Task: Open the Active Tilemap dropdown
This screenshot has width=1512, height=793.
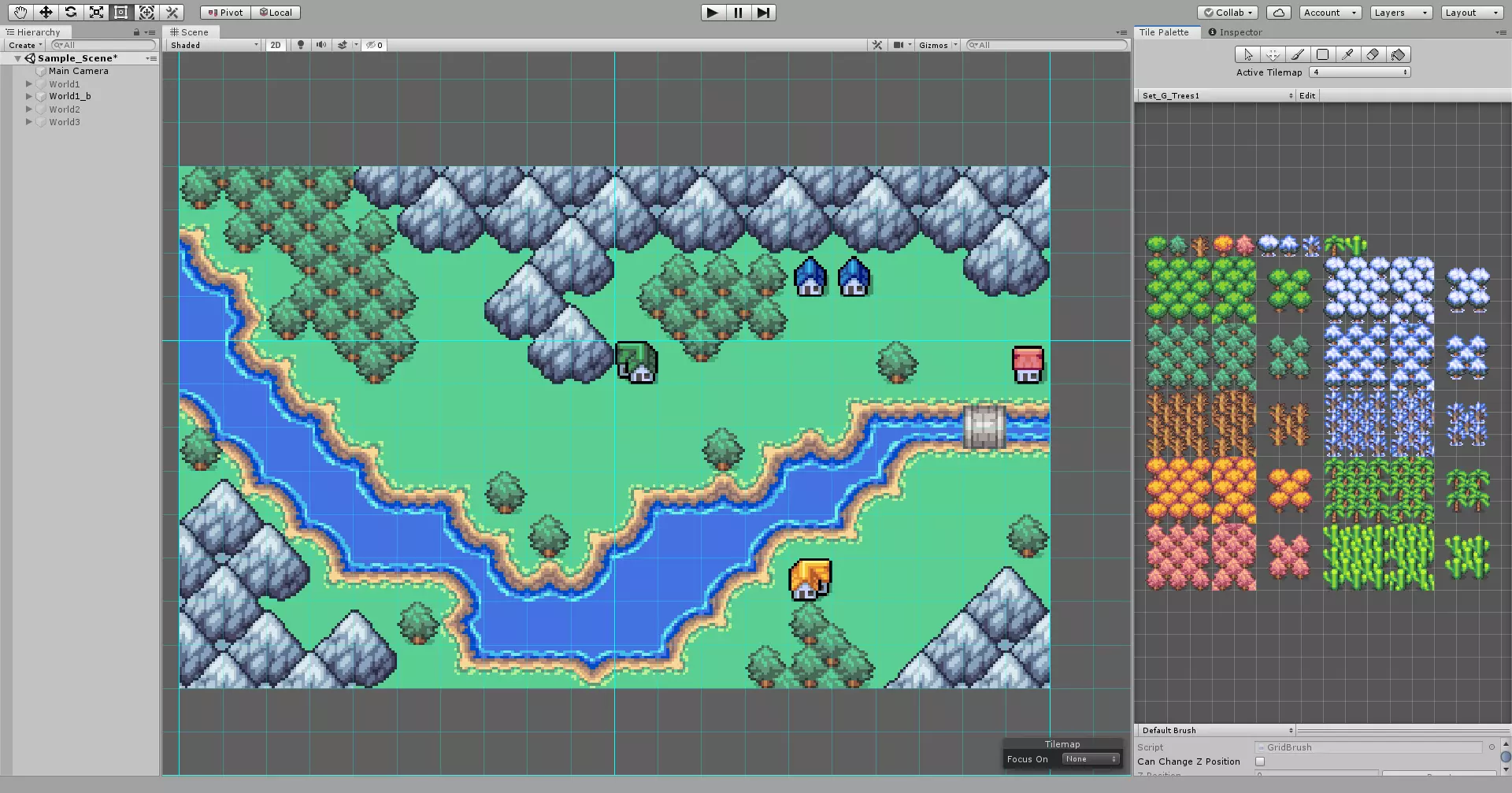Action: [1359, 72]
